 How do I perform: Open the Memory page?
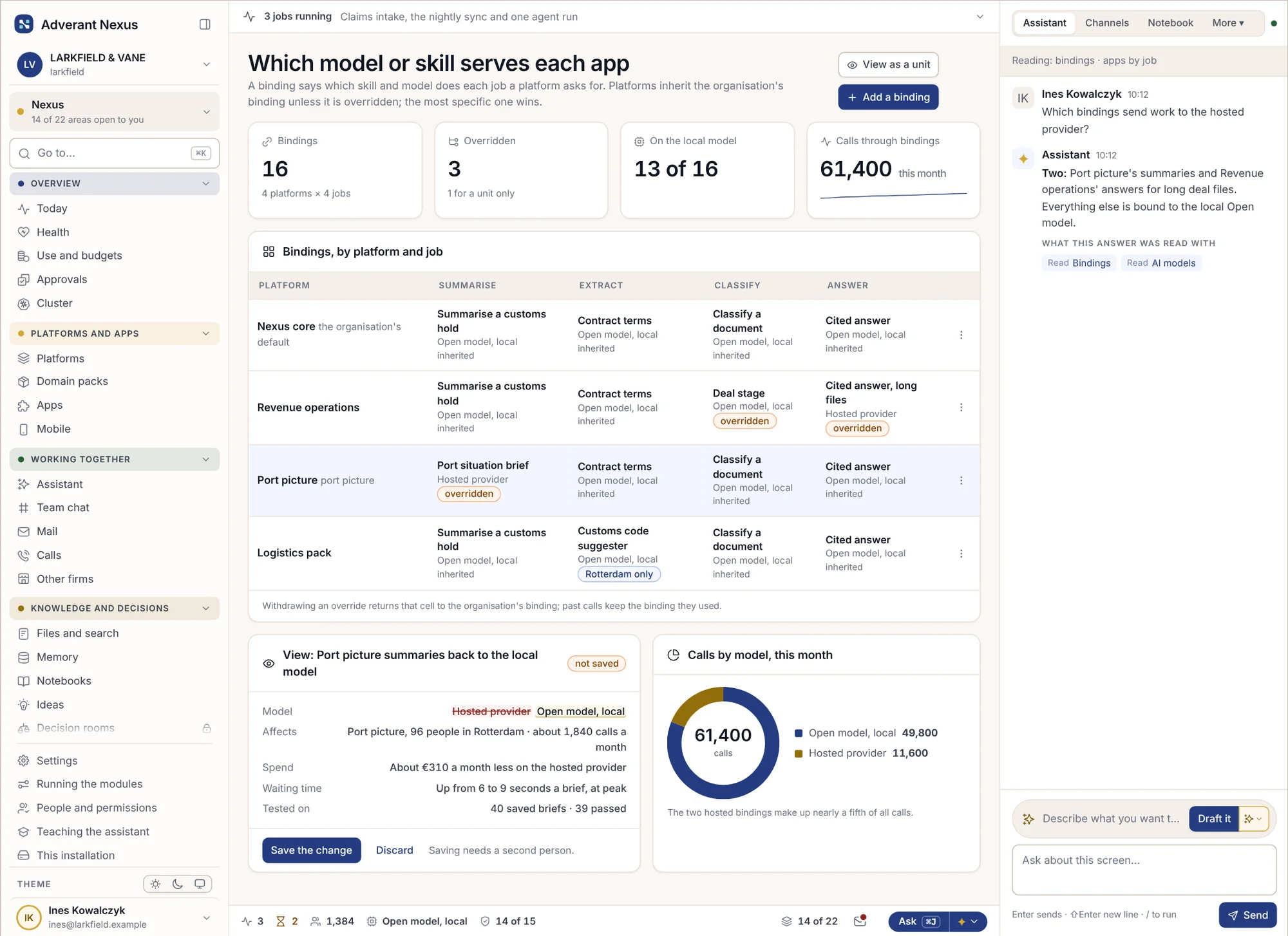(57, 657)
